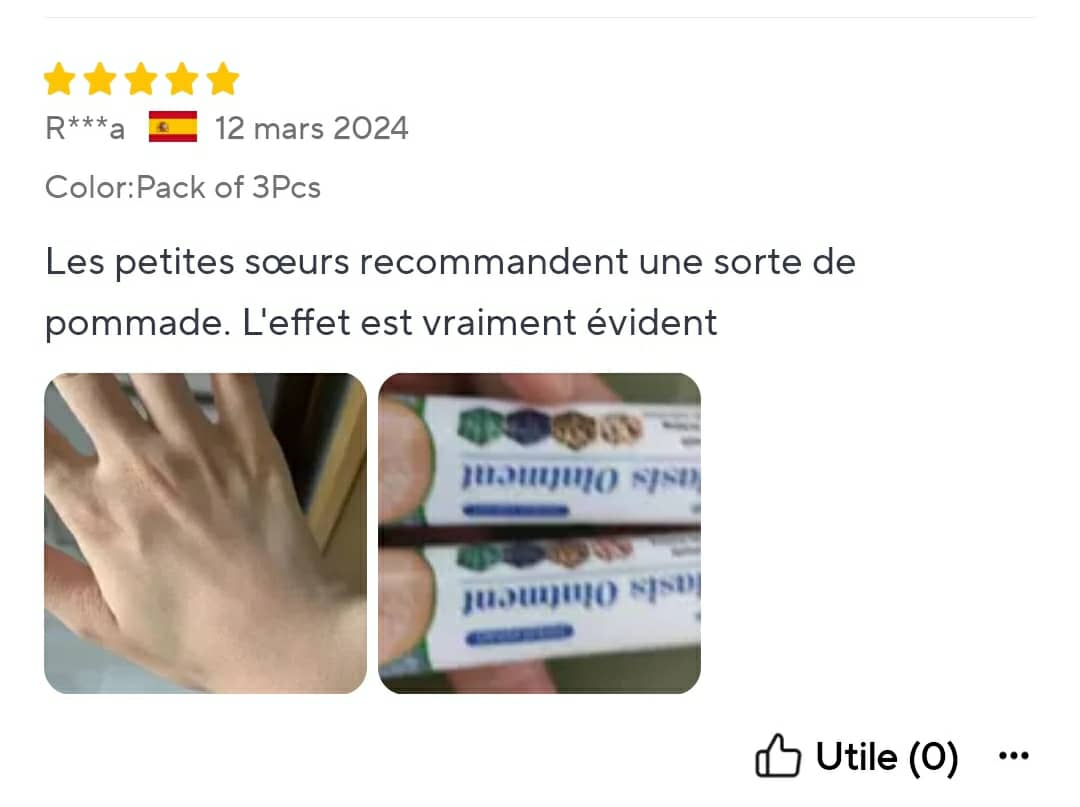This screenshot has width=1080, height=807.
Task: Click the fourth rating star
Action: point(182,78)
